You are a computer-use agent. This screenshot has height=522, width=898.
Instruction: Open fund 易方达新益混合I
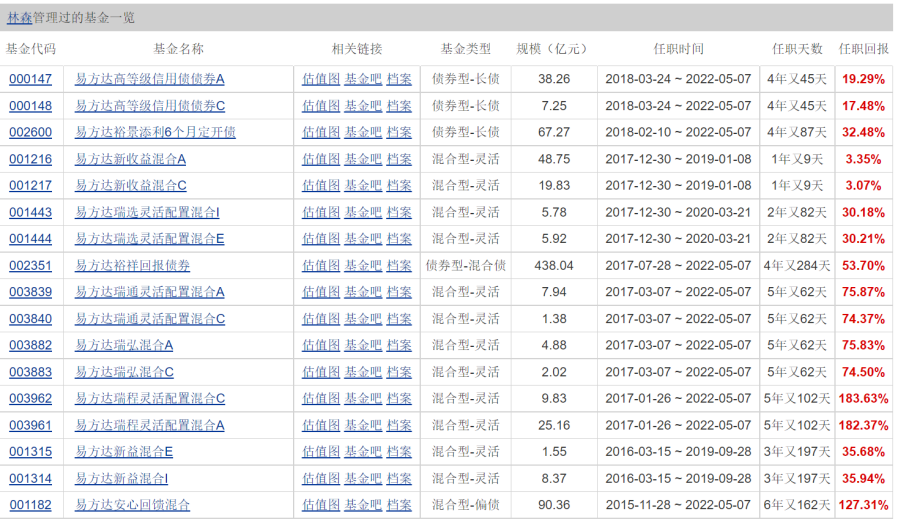[x=121, y=479]
